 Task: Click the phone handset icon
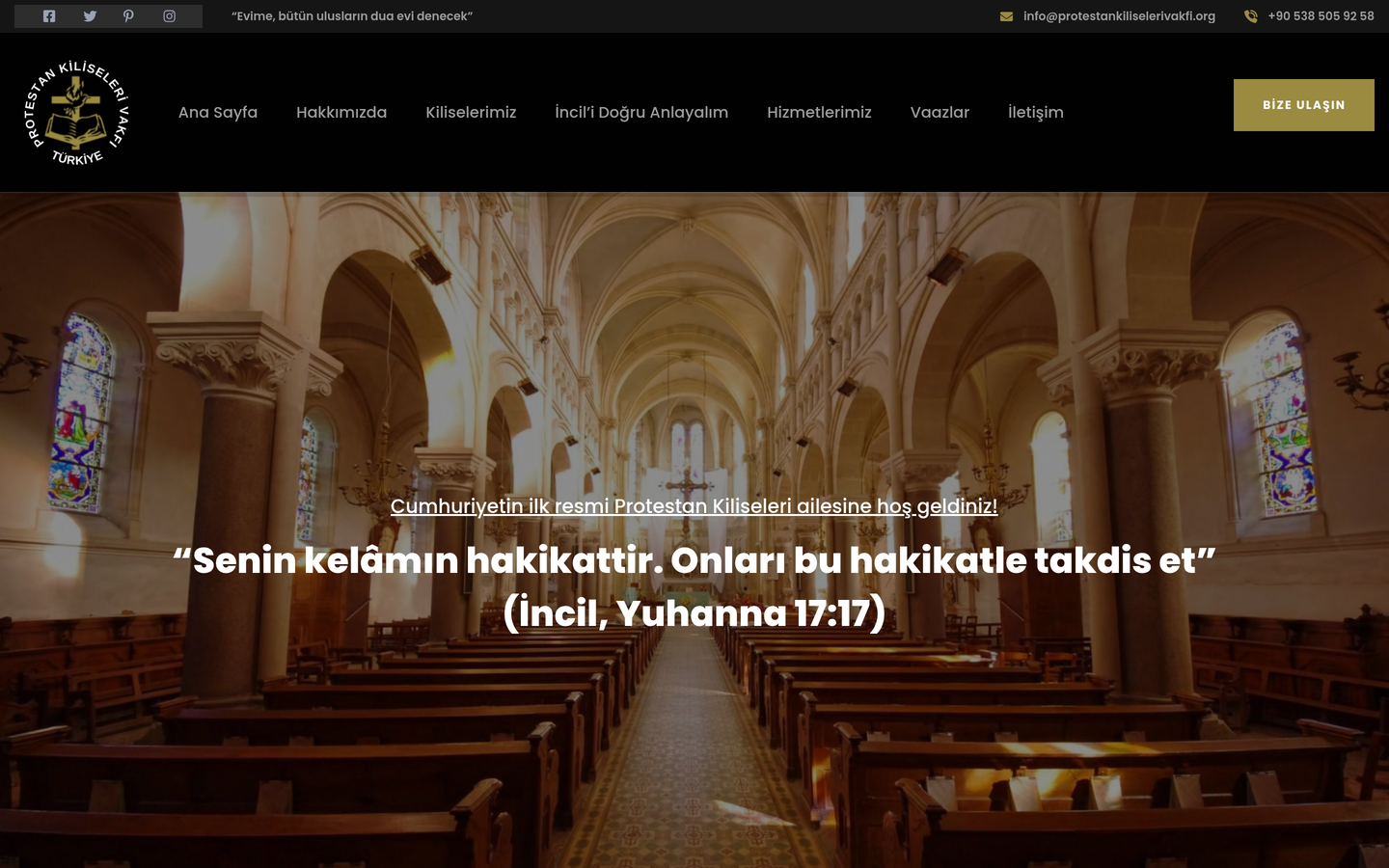click(x=1251, y=16)
